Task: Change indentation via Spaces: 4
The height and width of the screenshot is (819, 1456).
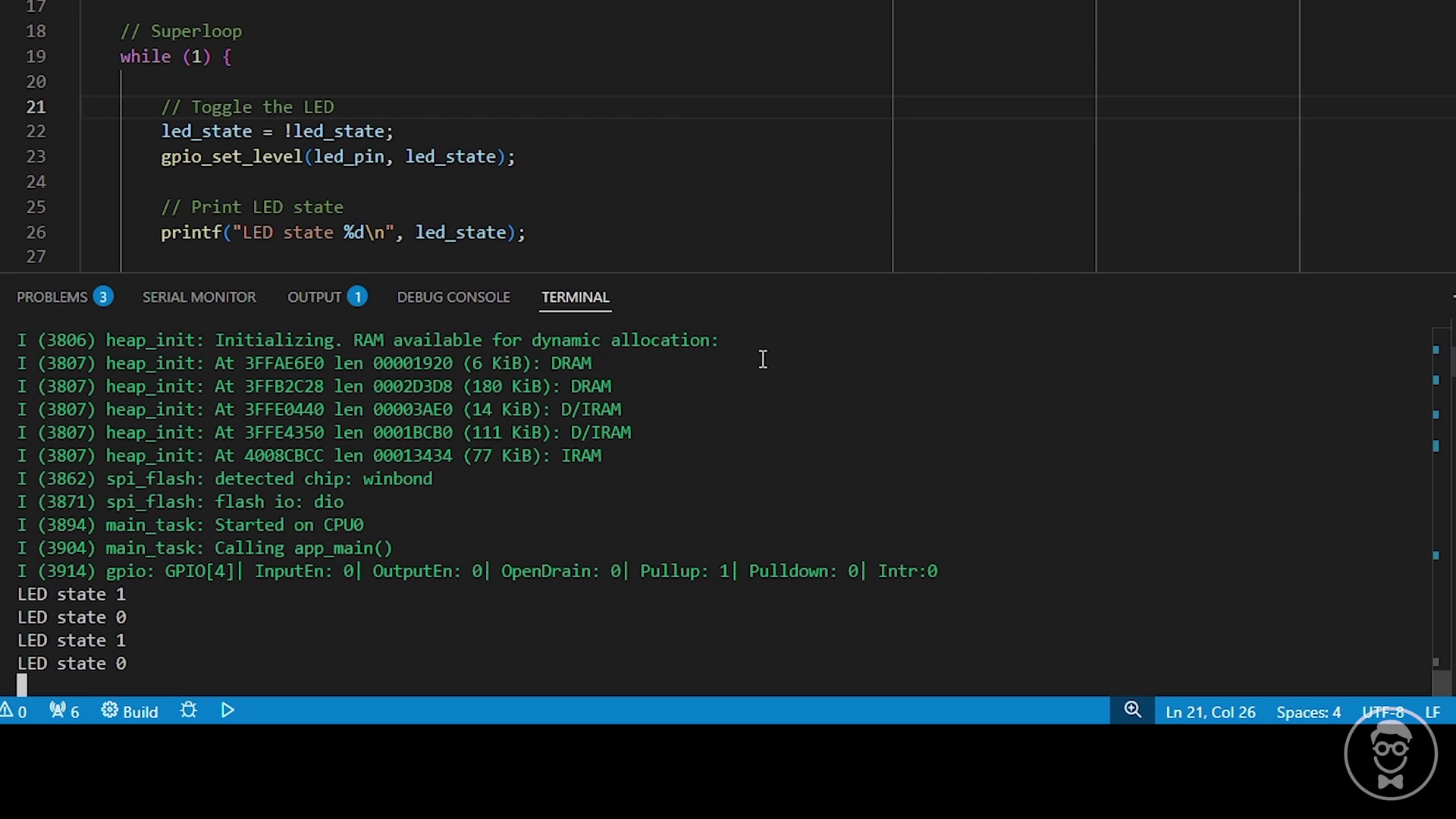Action: click(x=1308, y=712)
